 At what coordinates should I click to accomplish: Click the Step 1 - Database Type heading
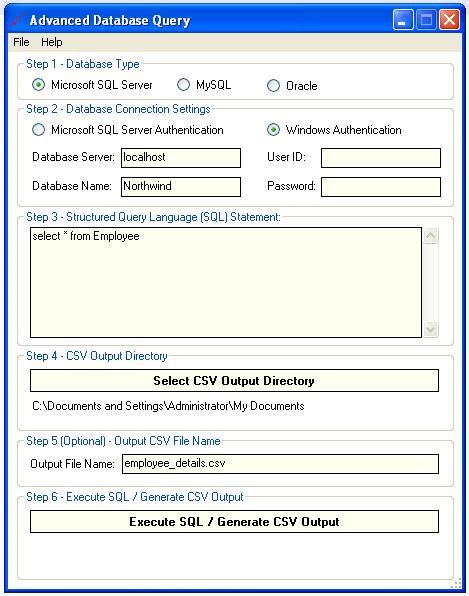pyautogui.click(x=83, y=64)
